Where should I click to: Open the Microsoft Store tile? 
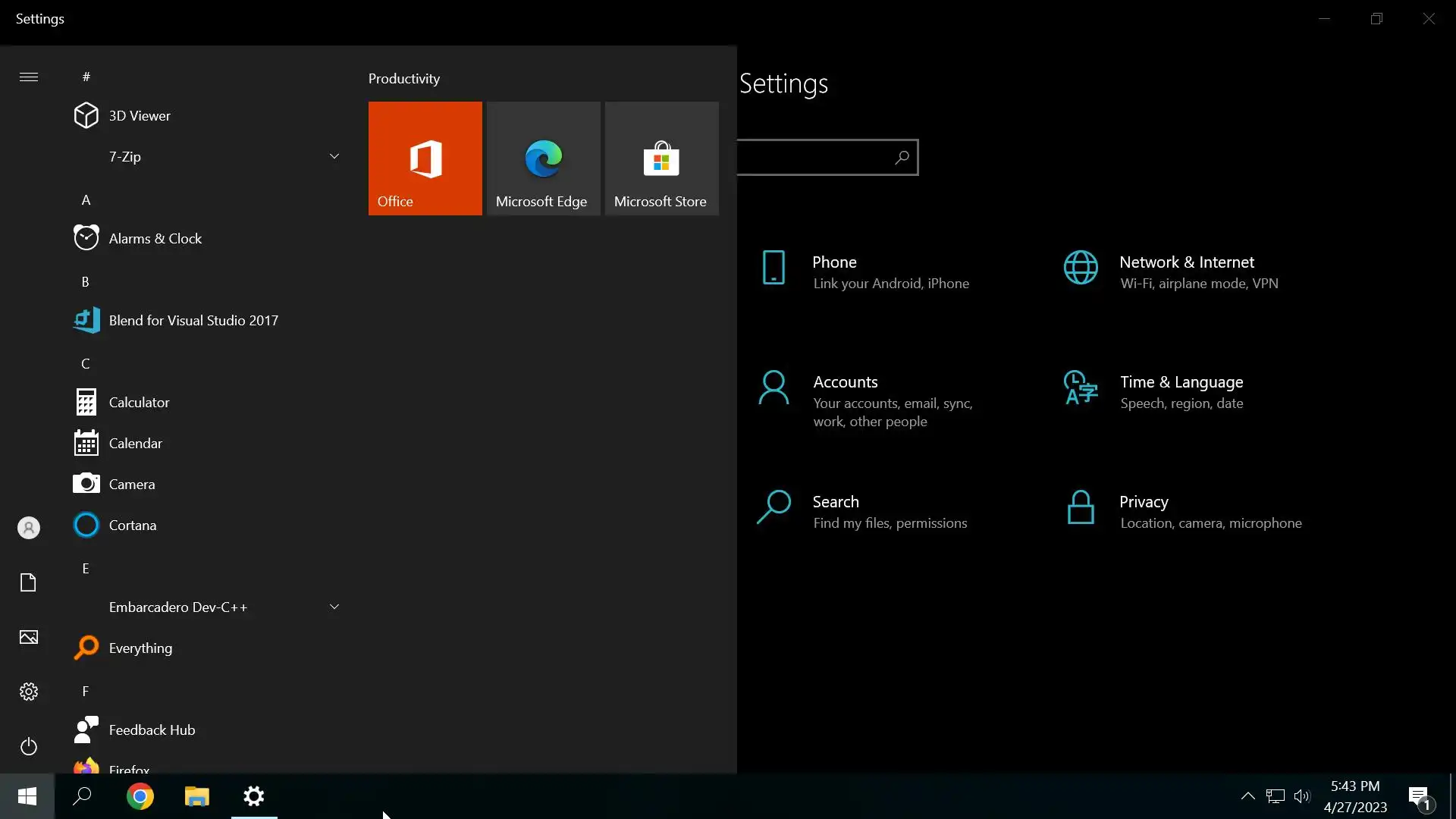pos(661,158)
